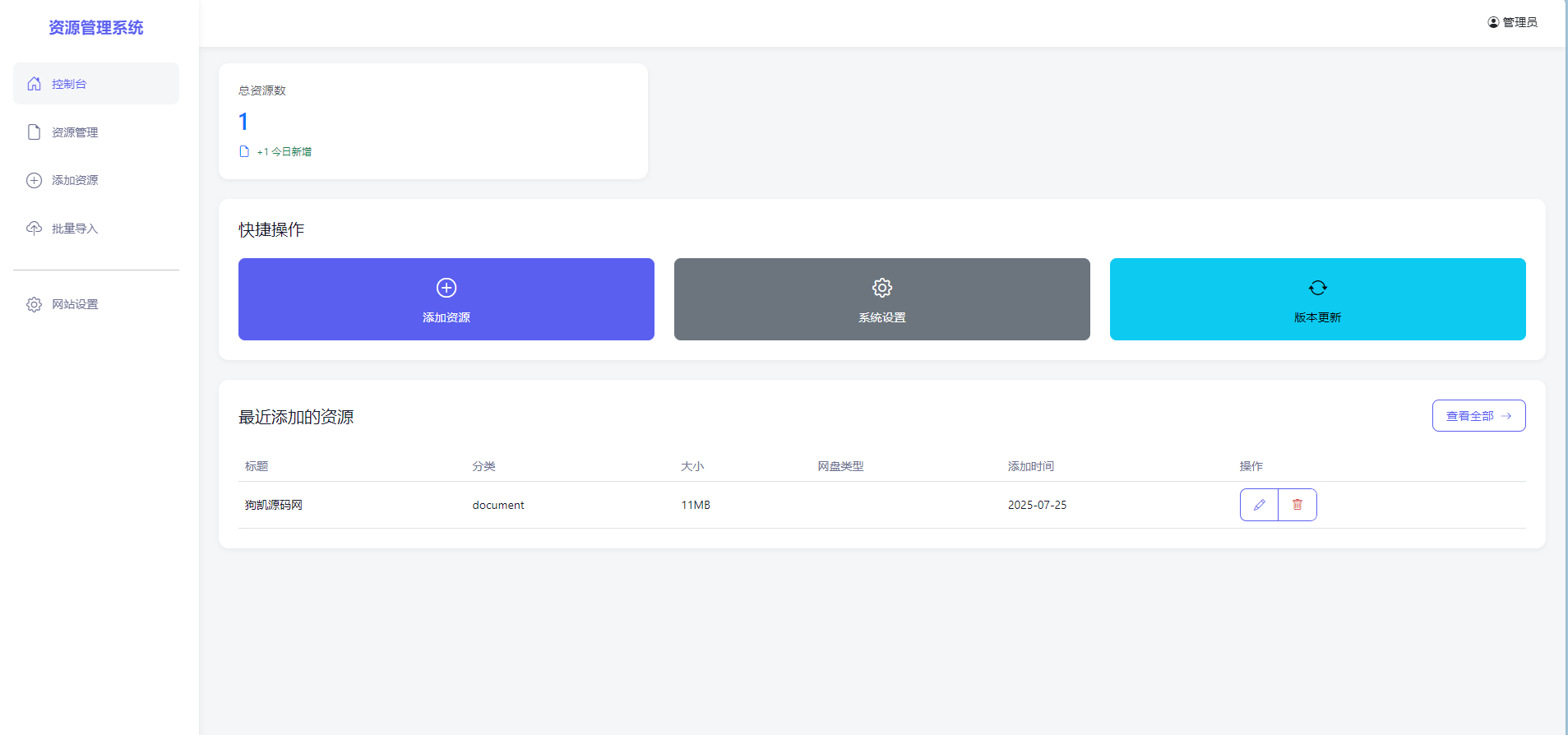This screenshot has height=735, width=1568.
Task: Click the user avatar icon beside 管理员
Action: click(x=1493, y=22)
